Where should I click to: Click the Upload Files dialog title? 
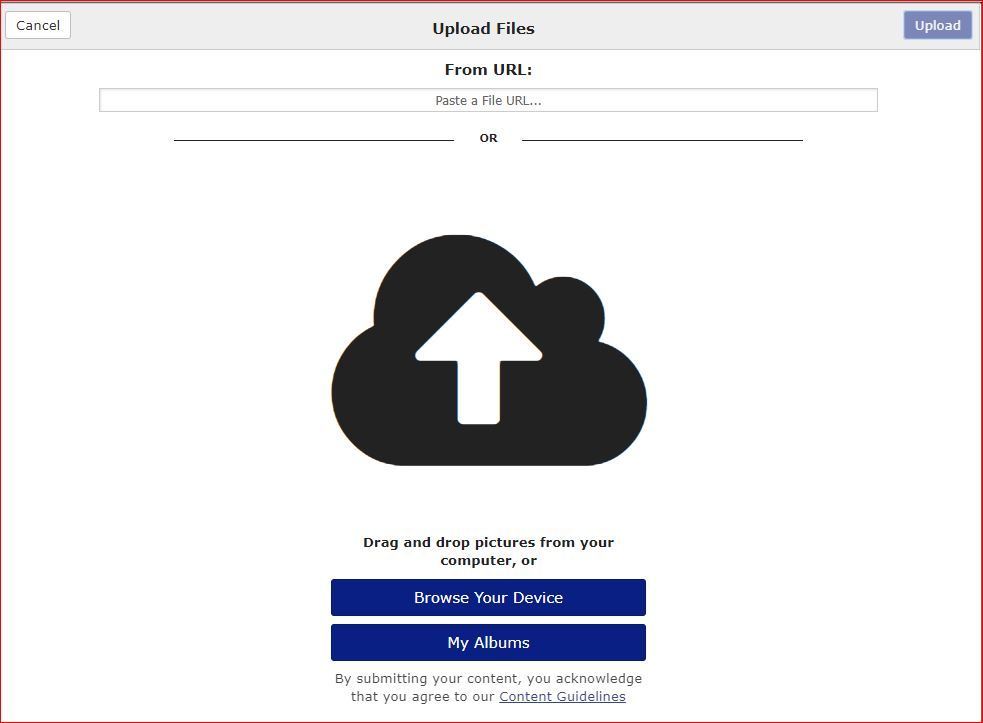(483, 28)
